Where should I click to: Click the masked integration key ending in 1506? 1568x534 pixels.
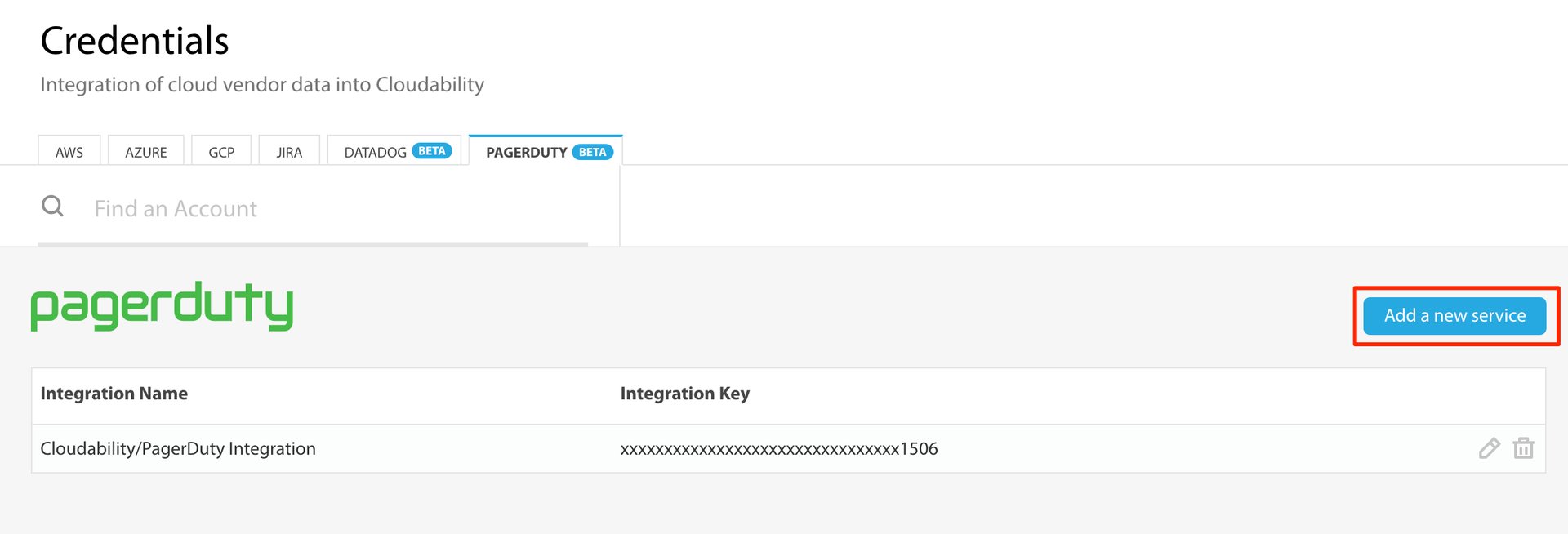778,448
